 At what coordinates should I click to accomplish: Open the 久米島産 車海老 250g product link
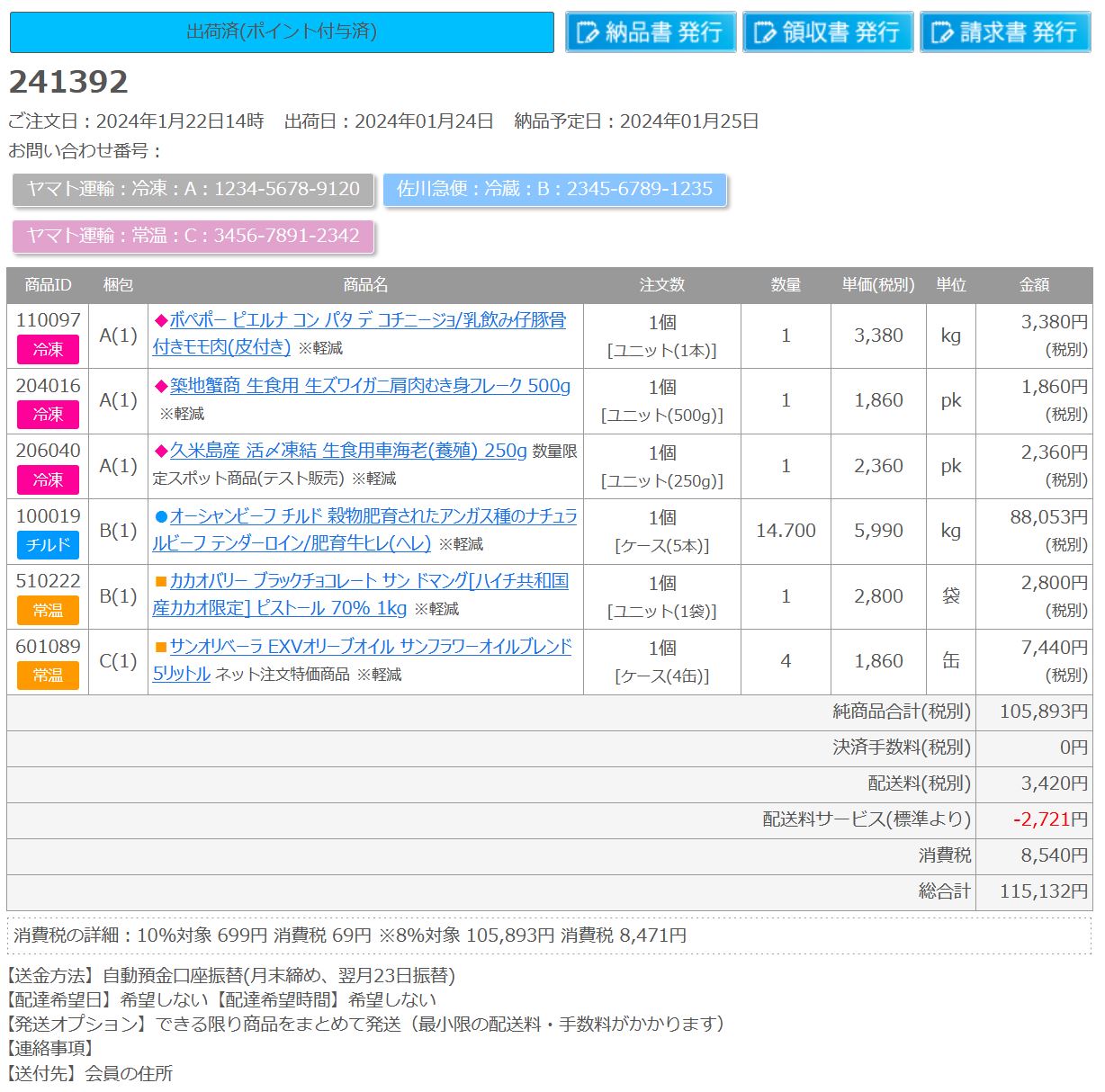point(348,451)
